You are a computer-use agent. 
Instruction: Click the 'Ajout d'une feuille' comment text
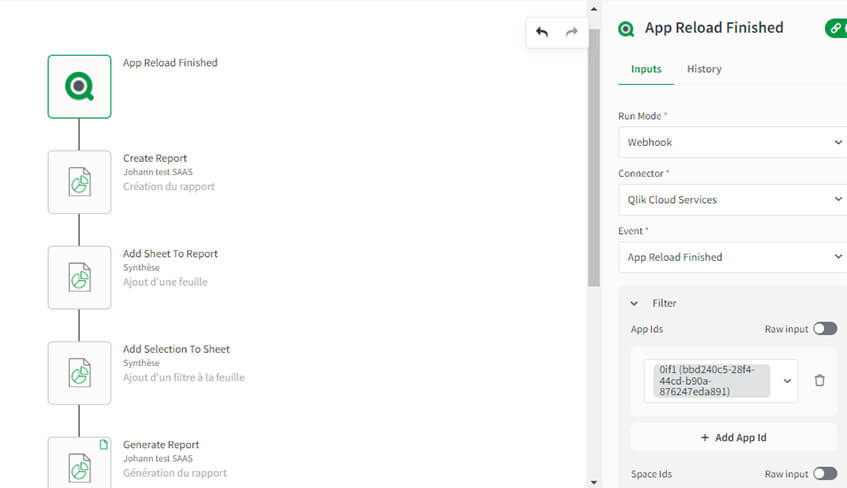[x=165, y=282]
